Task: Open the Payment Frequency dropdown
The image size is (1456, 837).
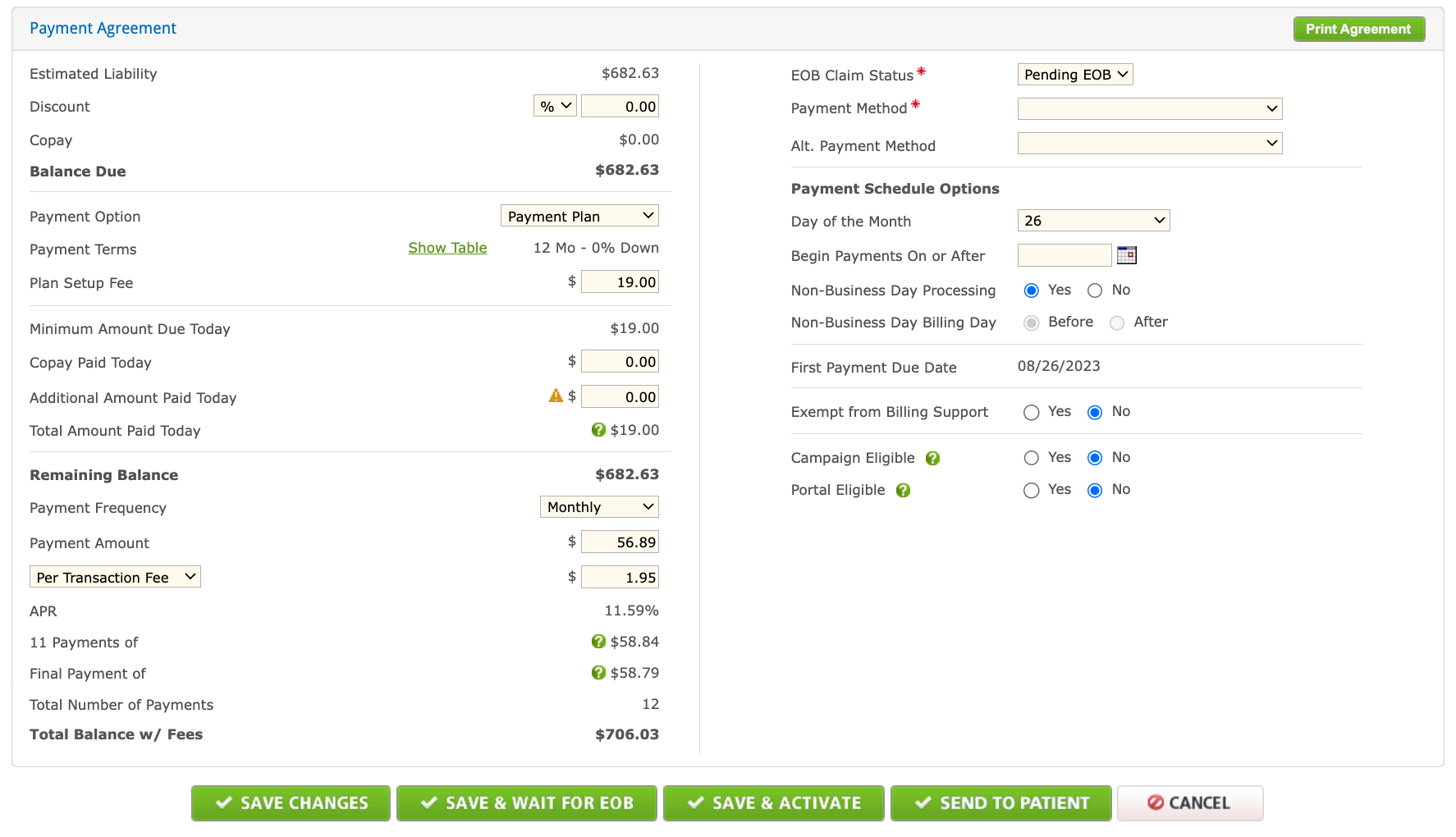Action: (599, 507)
